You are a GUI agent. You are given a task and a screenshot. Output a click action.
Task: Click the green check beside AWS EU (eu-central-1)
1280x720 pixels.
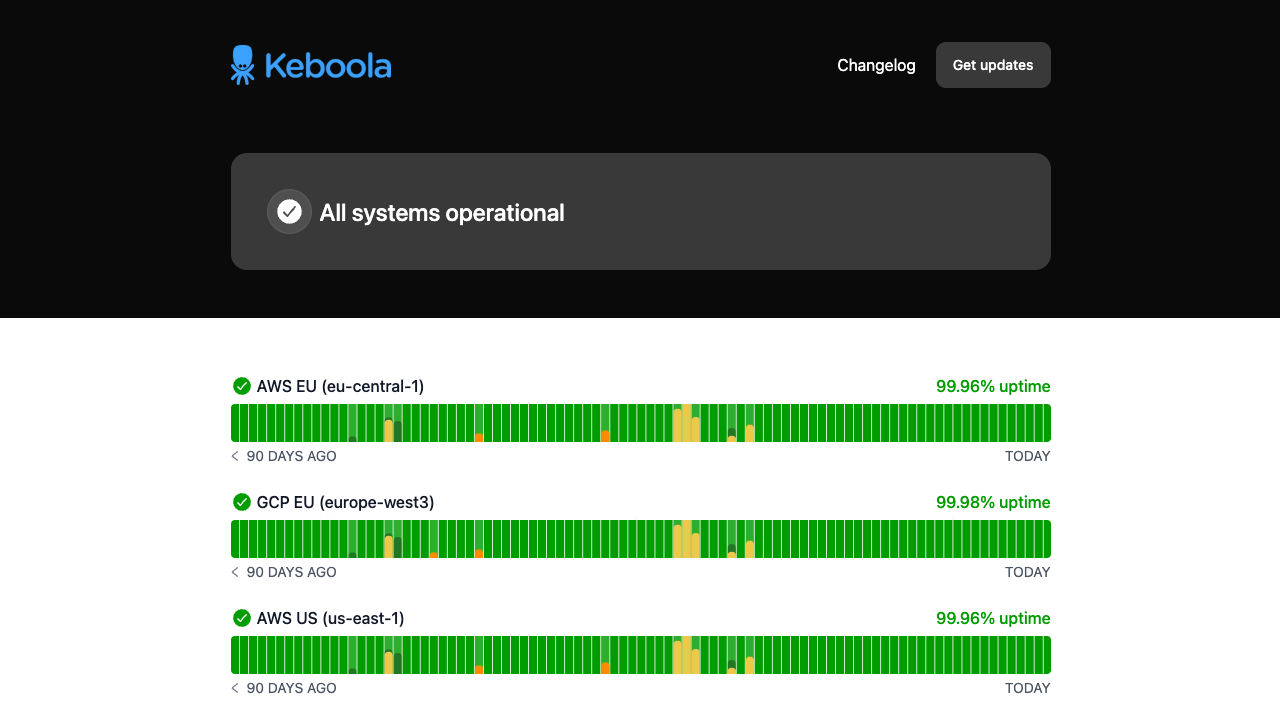point(241,386)
